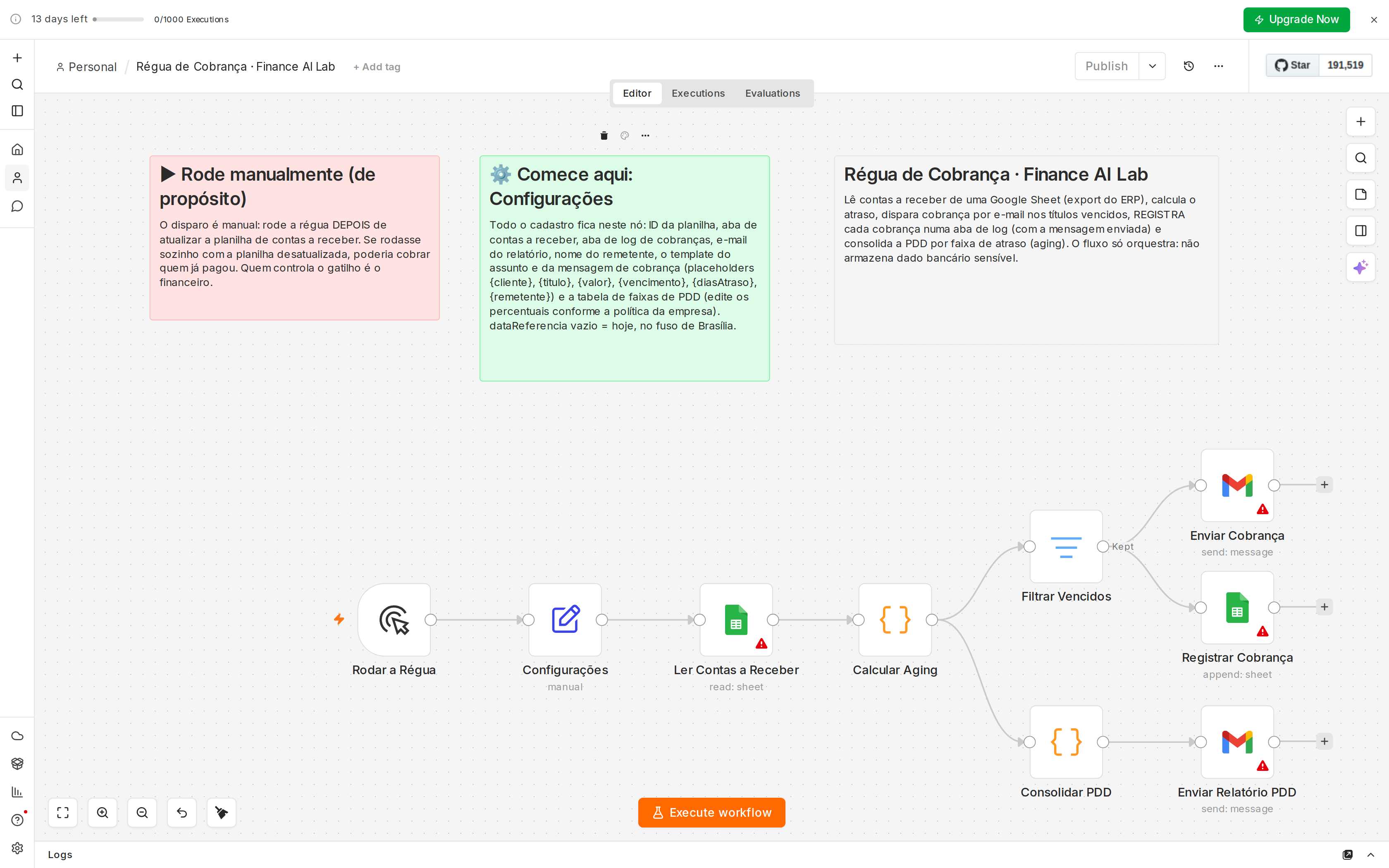Pop out the Logs panel icon
This screenshot has width=1389, height=868.
point(1348,855)
